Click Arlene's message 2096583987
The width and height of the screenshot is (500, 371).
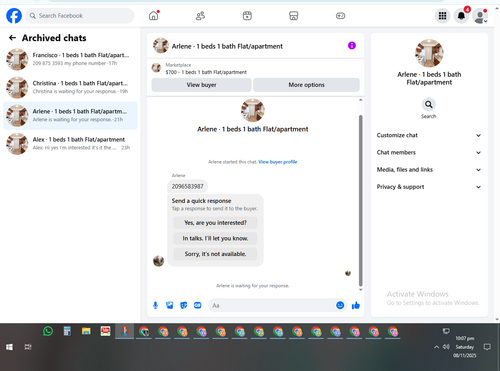coord(187,187)
